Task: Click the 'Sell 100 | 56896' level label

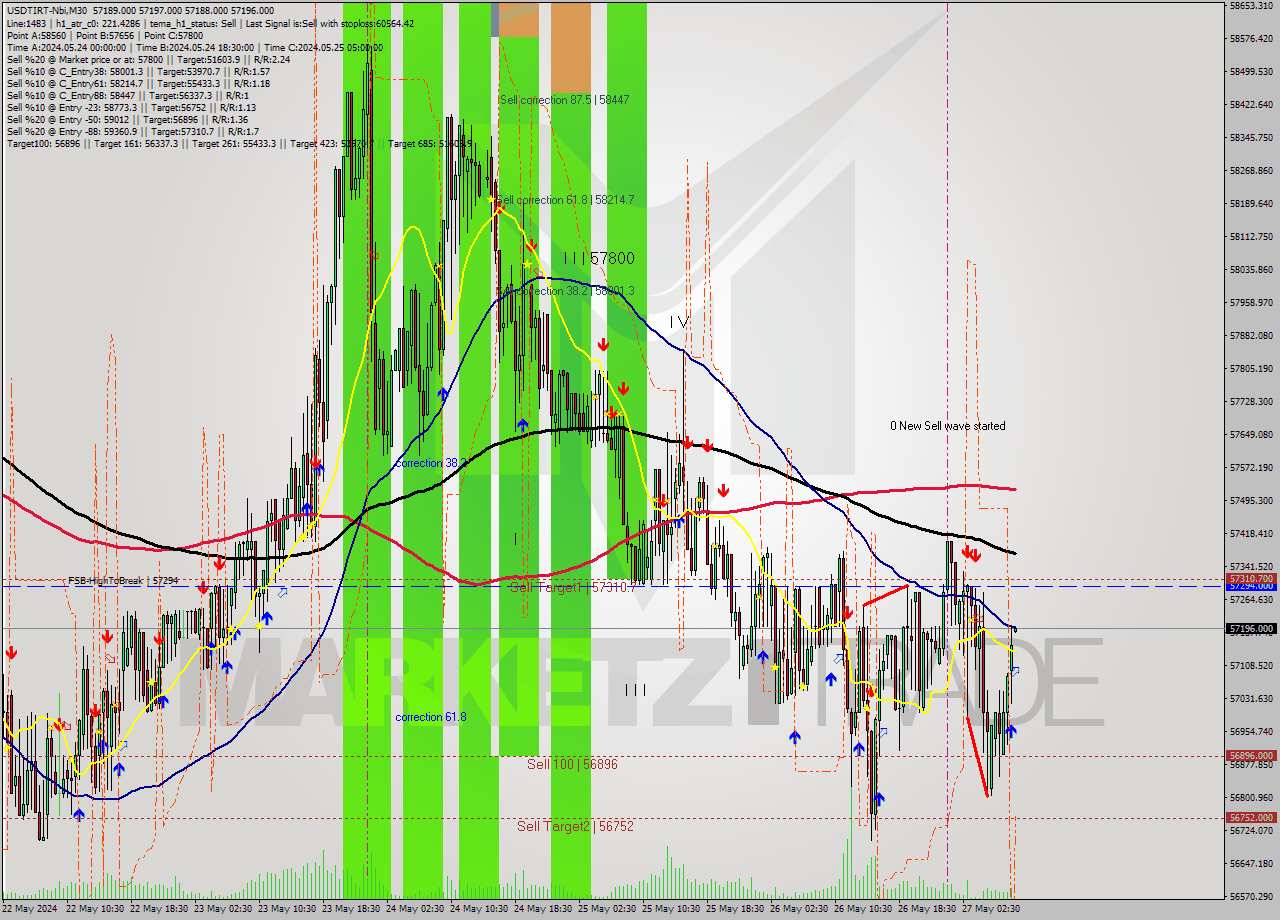Action: click(572, 764)
